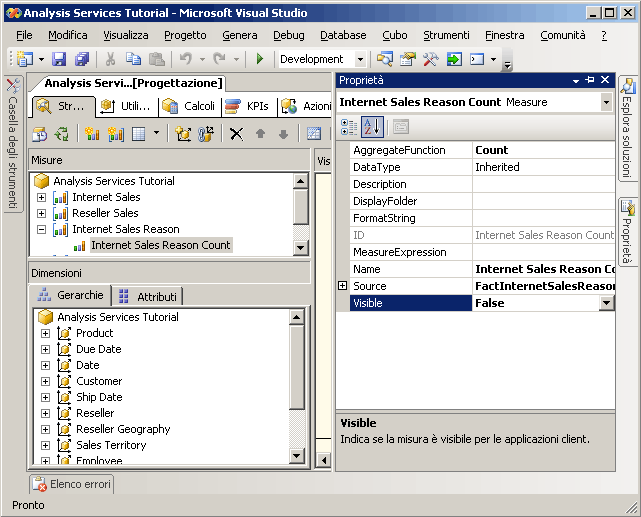641x517 pixels.
Task: Pin the Proprietà panel with auto-hide pushpin
Action: 590,80
